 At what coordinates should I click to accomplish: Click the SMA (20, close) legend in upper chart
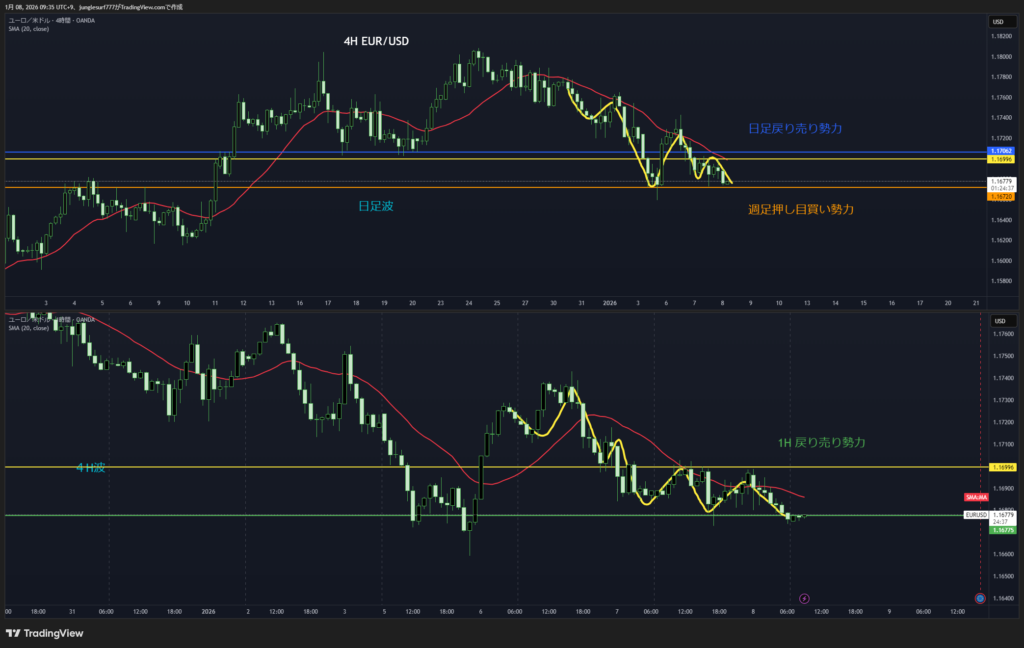point(28,29)
